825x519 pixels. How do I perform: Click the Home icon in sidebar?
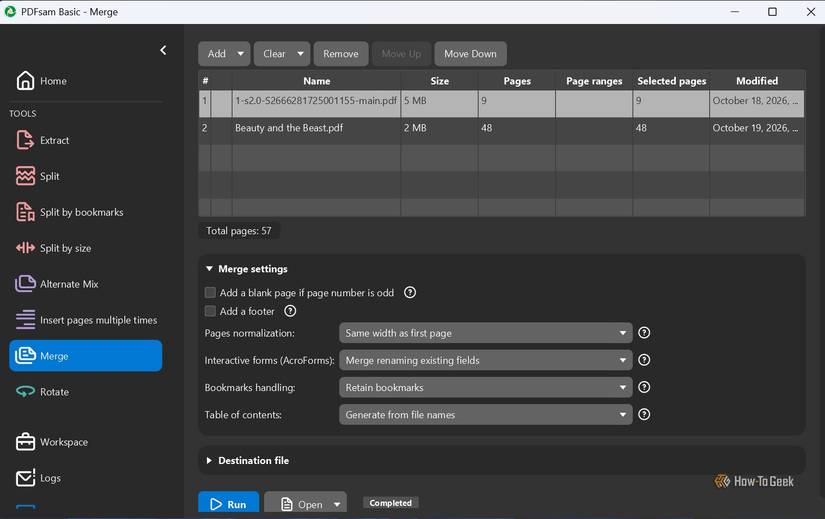tap(25, 81)
